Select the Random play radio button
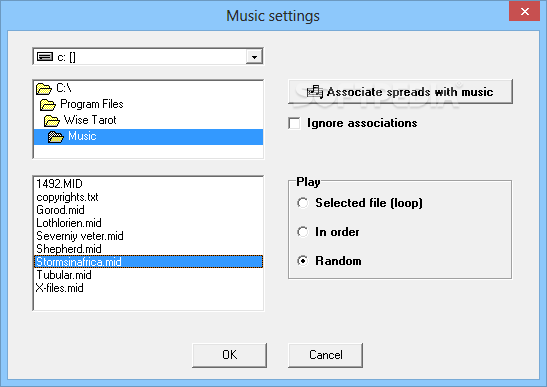 (302, 261)
